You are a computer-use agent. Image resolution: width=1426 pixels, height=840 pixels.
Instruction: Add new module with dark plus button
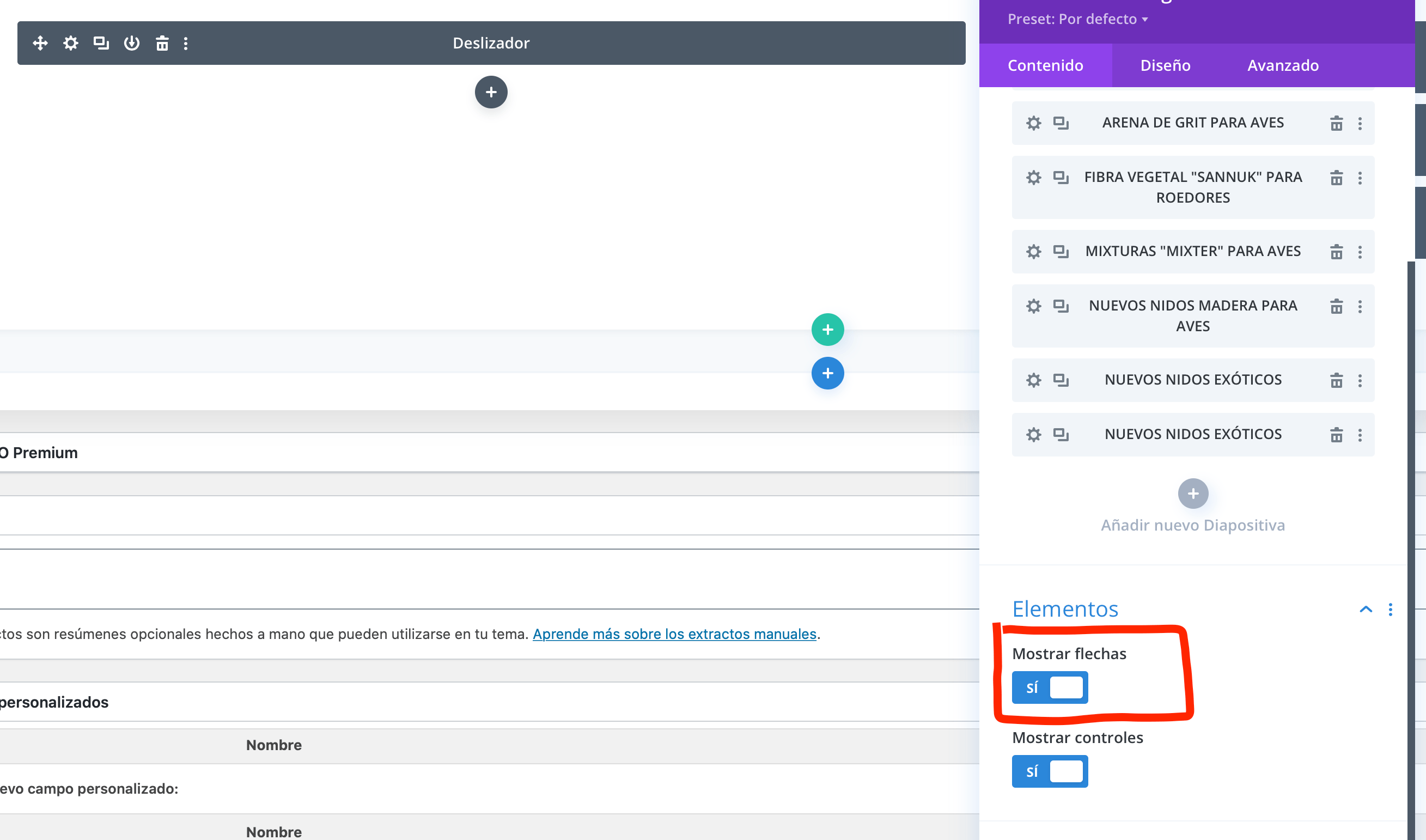point(491,92)
